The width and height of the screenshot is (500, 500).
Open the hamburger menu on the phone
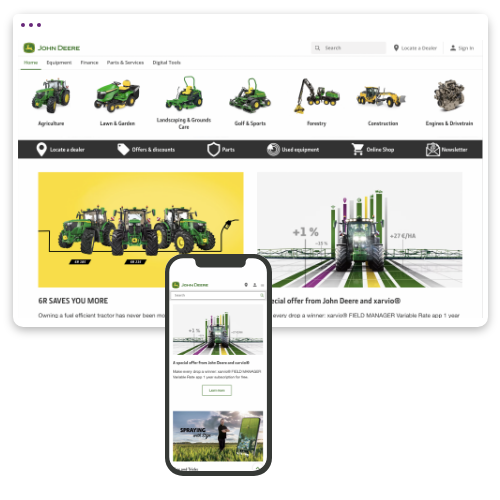(262, 285)
